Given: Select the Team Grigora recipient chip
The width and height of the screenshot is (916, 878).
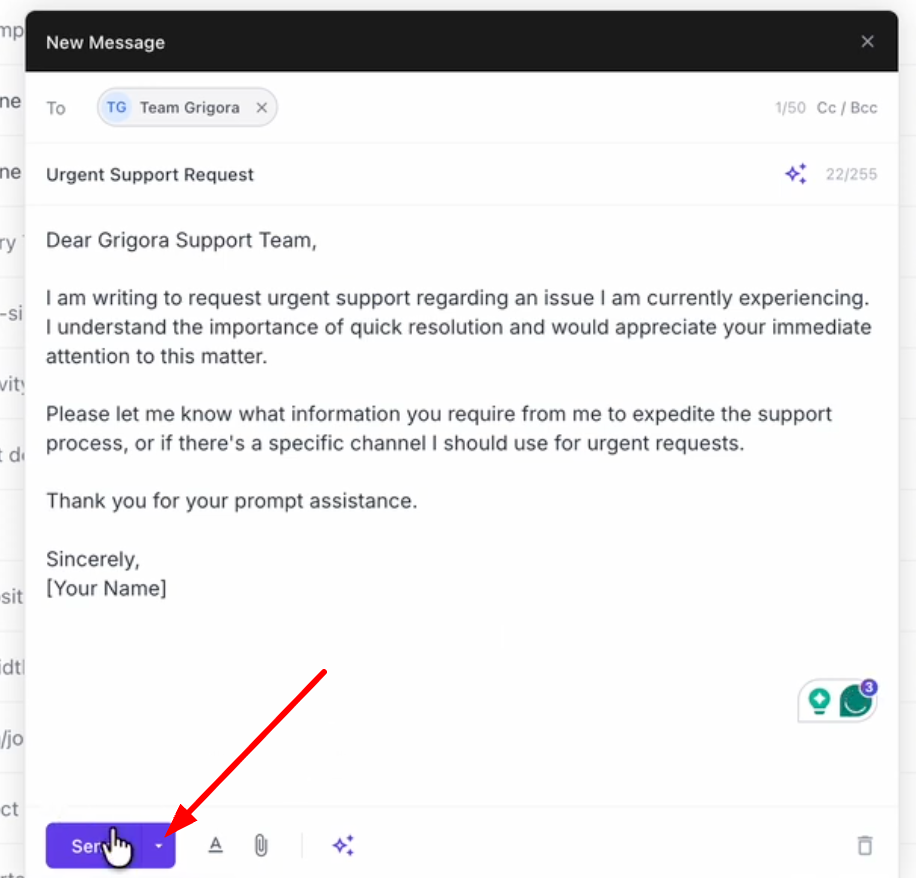Looking at the screenshot, I should coord(188,107).
